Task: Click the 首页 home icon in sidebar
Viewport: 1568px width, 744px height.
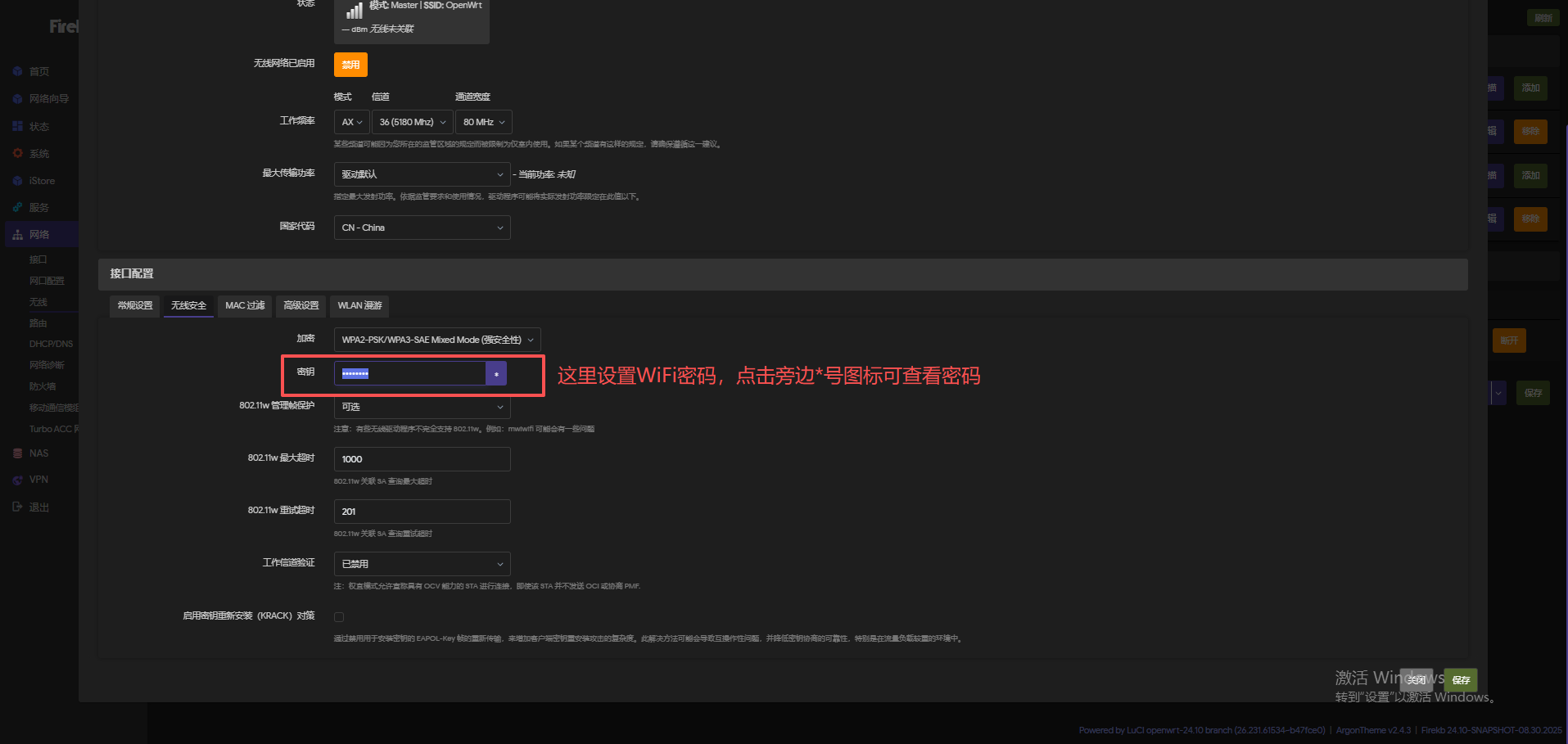Action: (x=18, y=72)
